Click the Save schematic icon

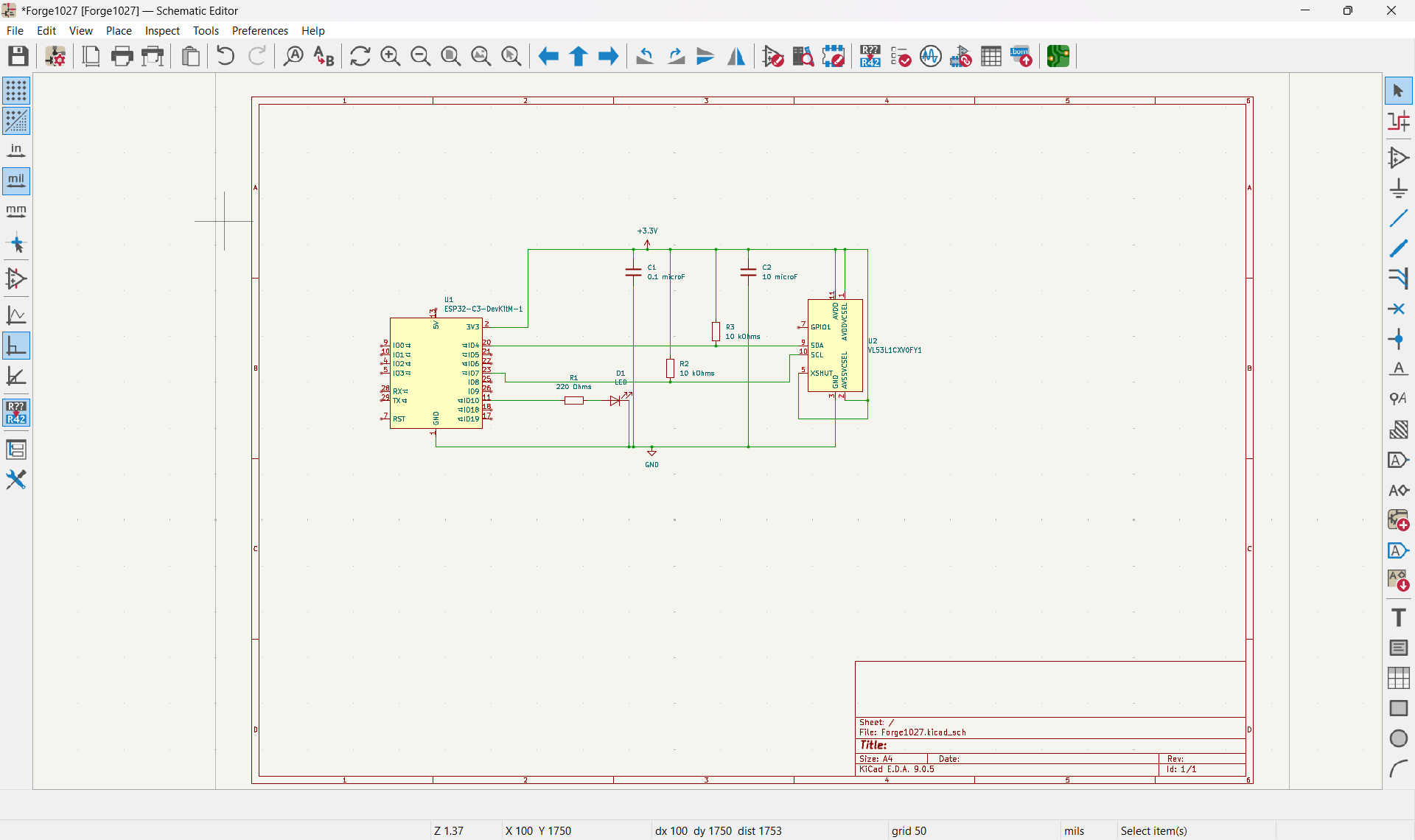pos(18,56)
